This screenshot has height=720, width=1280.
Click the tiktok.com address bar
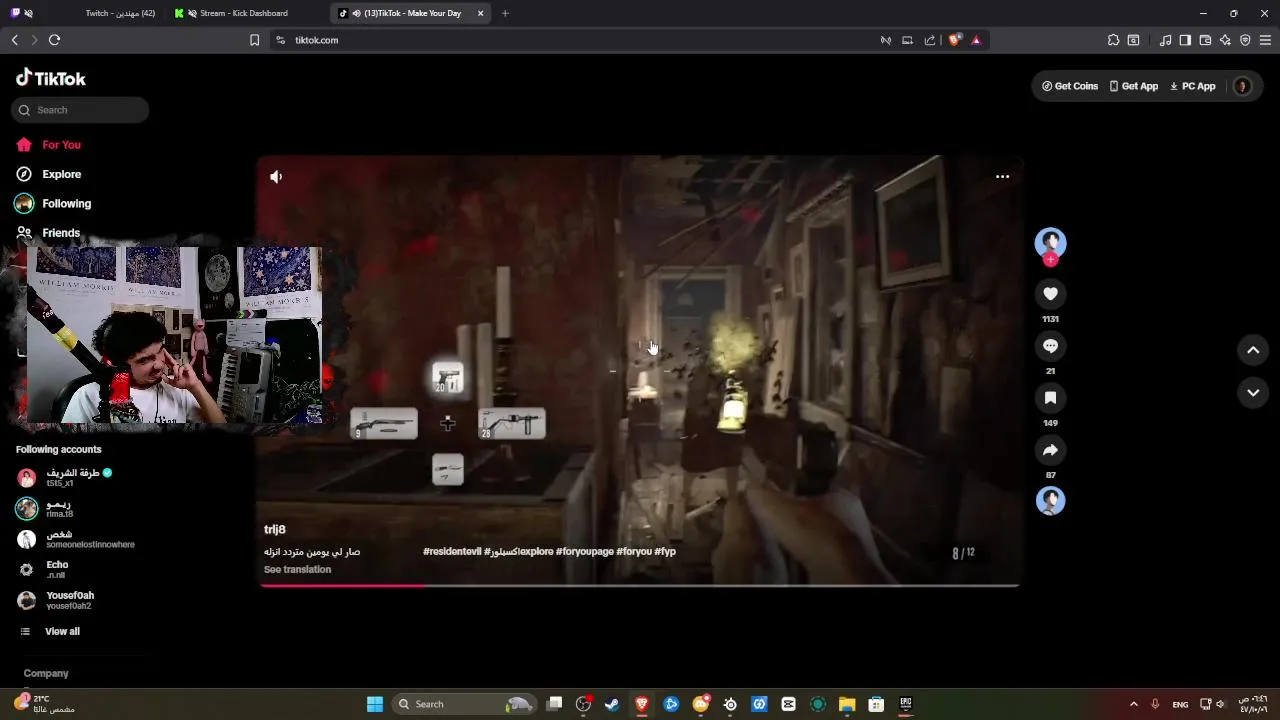pyautogui.click(x=575, y=40)
